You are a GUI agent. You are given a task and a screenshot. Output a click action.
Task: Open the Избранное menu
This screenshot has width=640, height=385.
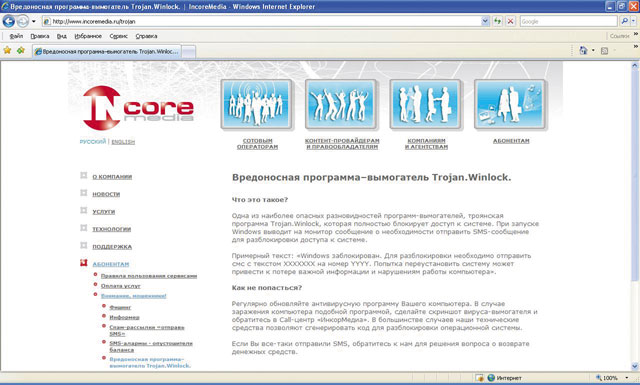pyautogui.click(x=88, y=36)
